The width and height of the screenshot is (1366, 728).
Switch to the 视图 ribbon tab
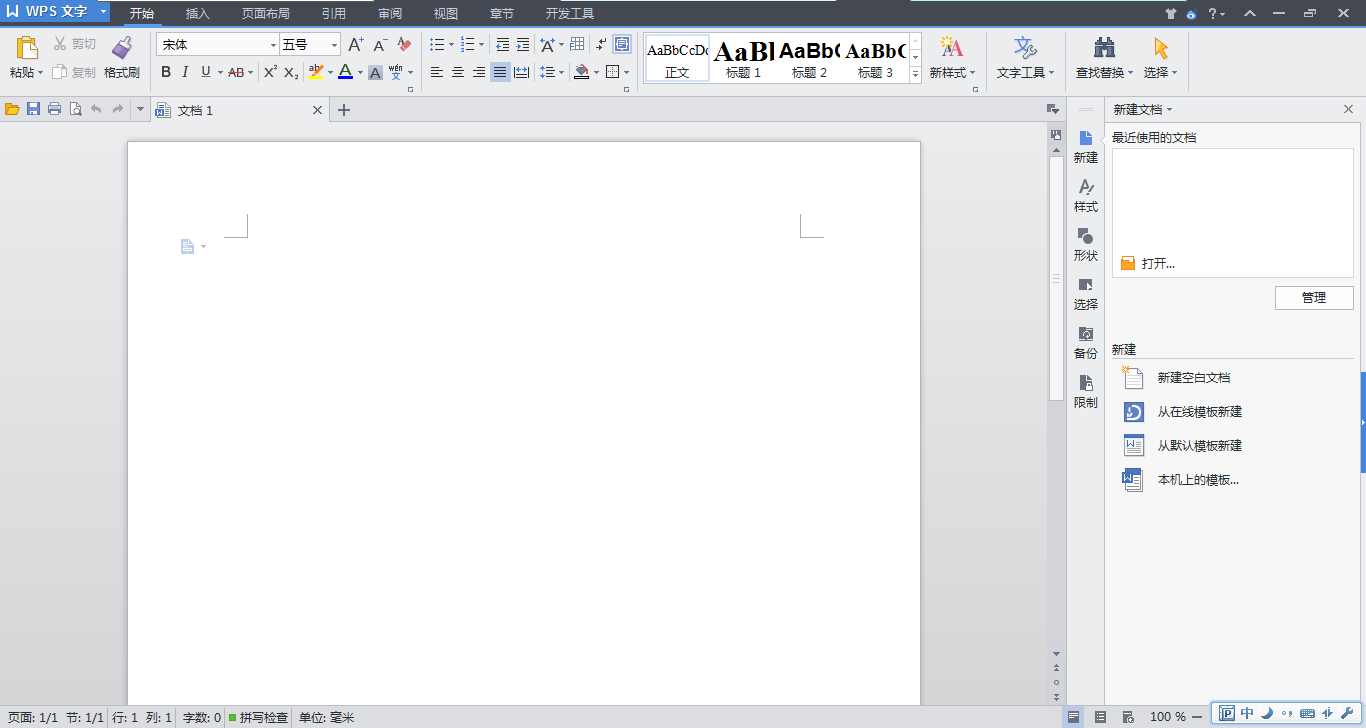(446, 14)
